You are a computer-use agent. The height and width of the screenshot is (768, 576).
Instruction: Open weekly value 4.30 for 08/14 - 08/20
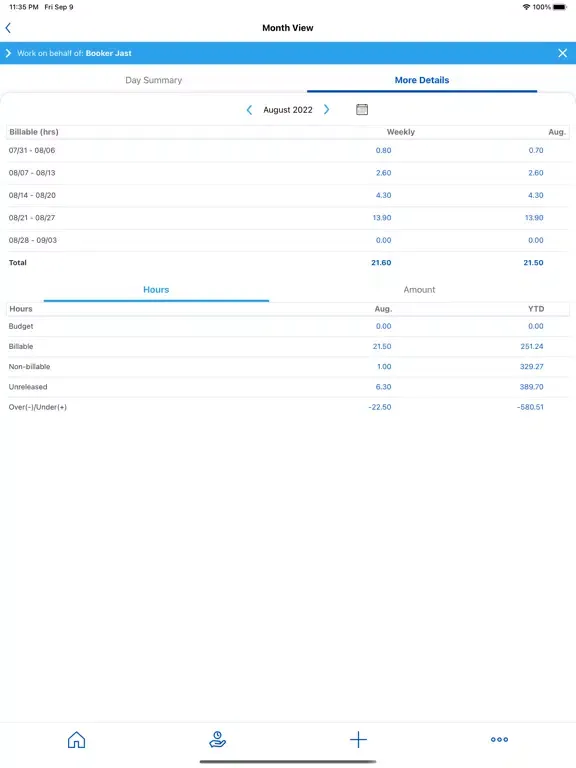tap(384, 195)
